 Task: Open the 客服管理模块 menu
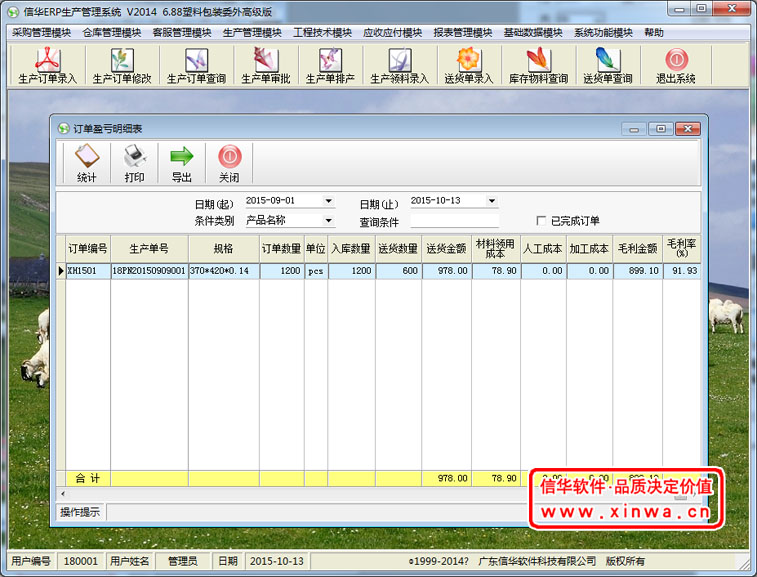click(x=182, y=32)
